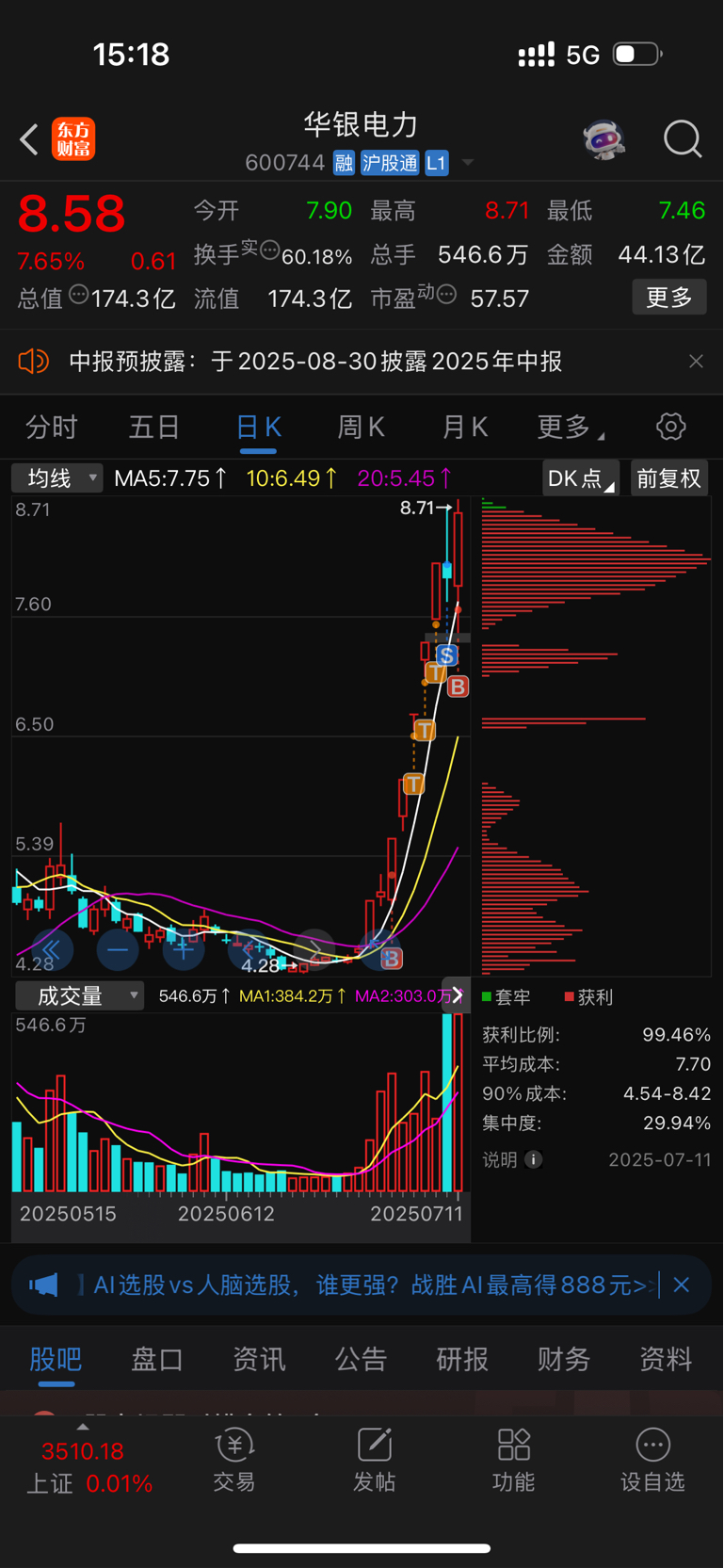Screen dimensions: 724x1568
Task: Tap the announcement speaker icon
Action: point(34,362)
